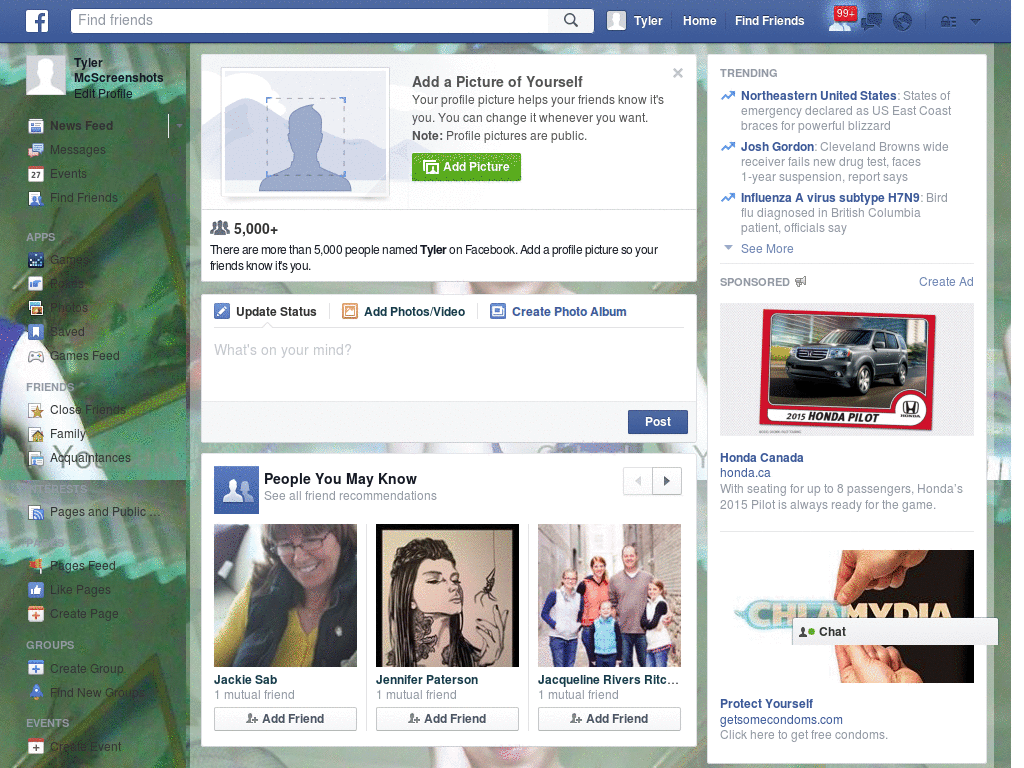
Task: Click the Create Group icon
Action: [x=36, y=669]
